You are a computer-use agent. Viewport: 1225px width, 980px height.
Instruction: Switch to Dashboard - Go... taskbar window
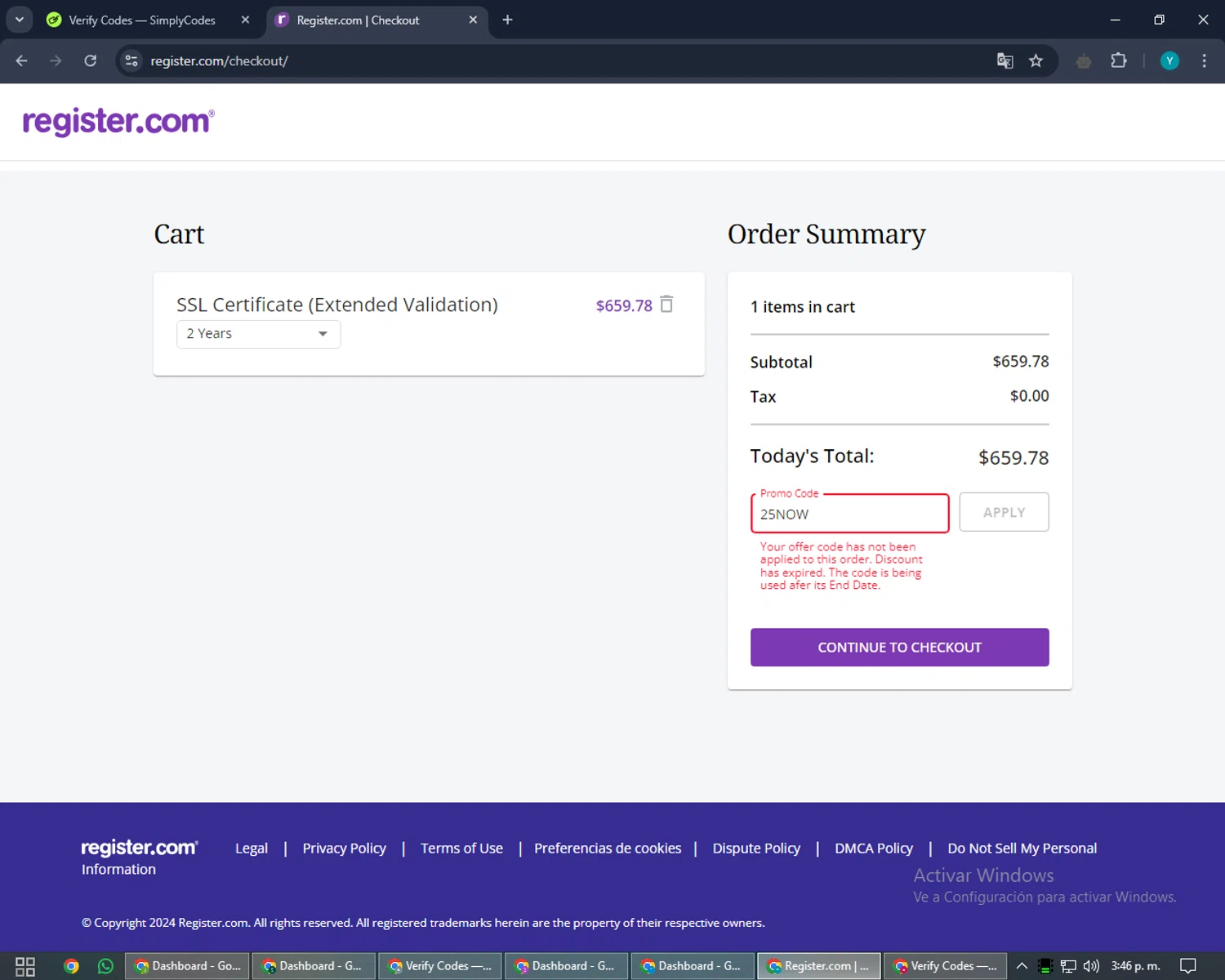(x=187, y=966)
